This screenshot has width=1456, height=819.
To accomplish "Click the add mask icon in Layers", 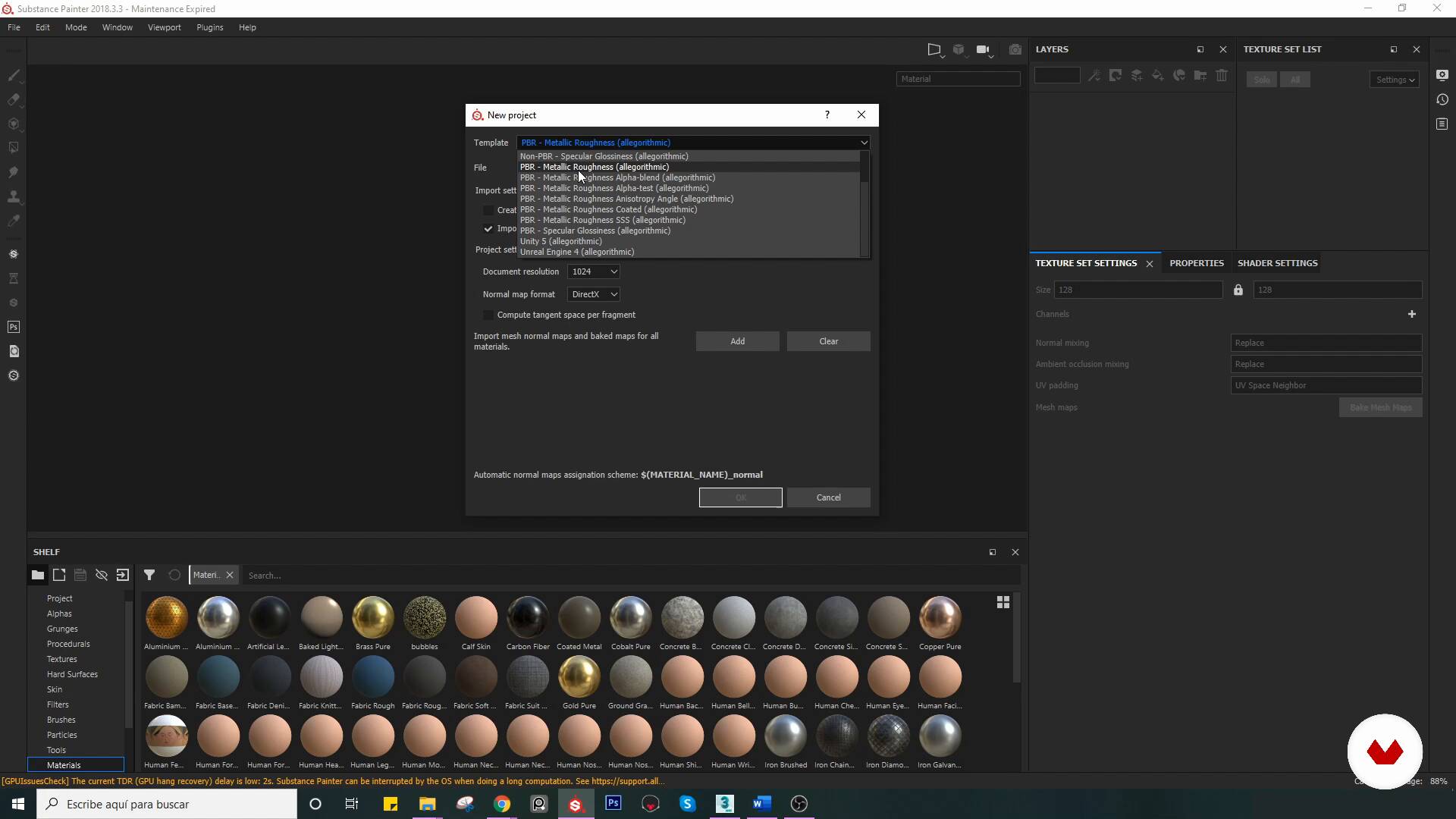I will click(x=1115, y=75).
